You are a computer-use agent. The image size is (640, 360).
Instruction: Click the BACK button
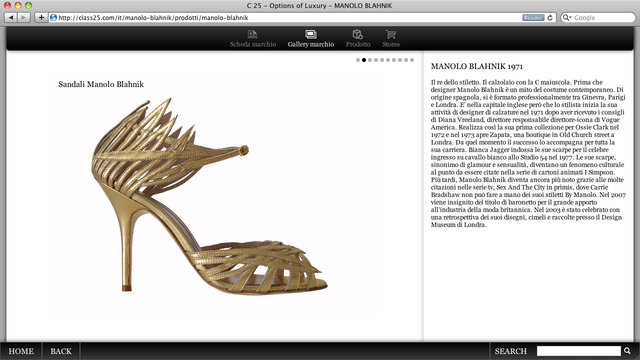(61, 351)
